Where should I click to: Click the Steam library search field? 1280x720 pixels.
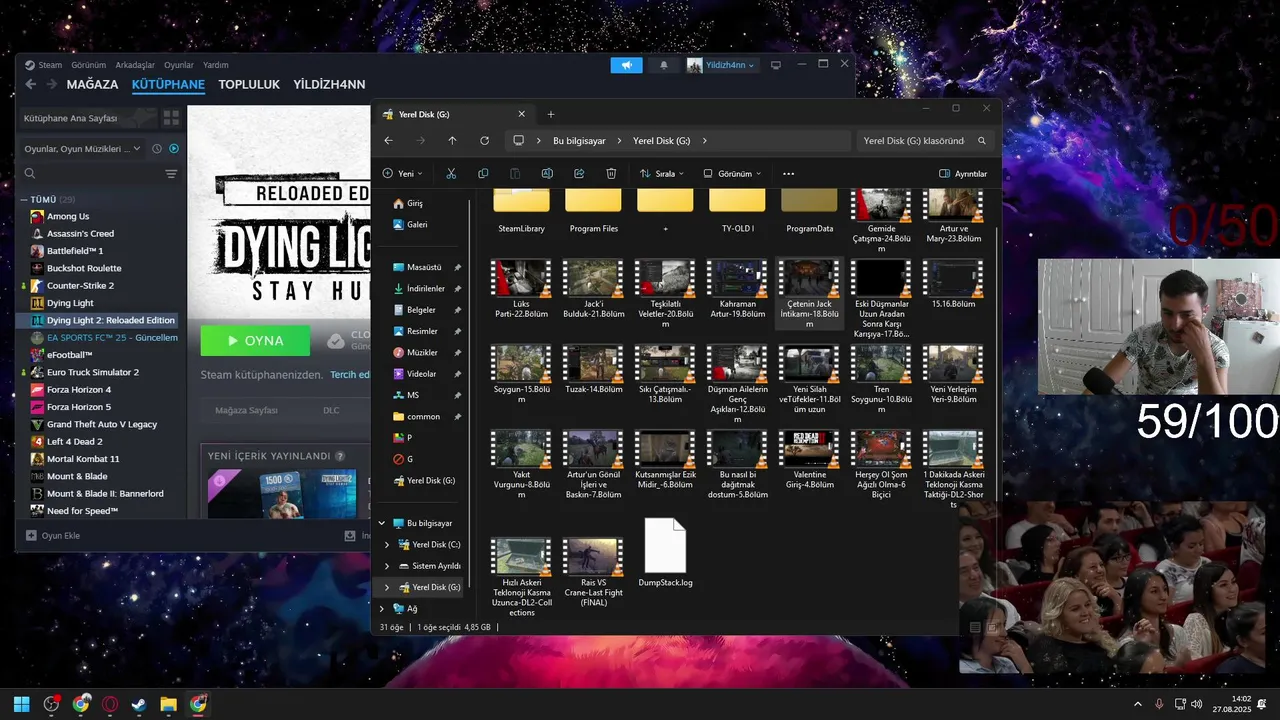95,174
